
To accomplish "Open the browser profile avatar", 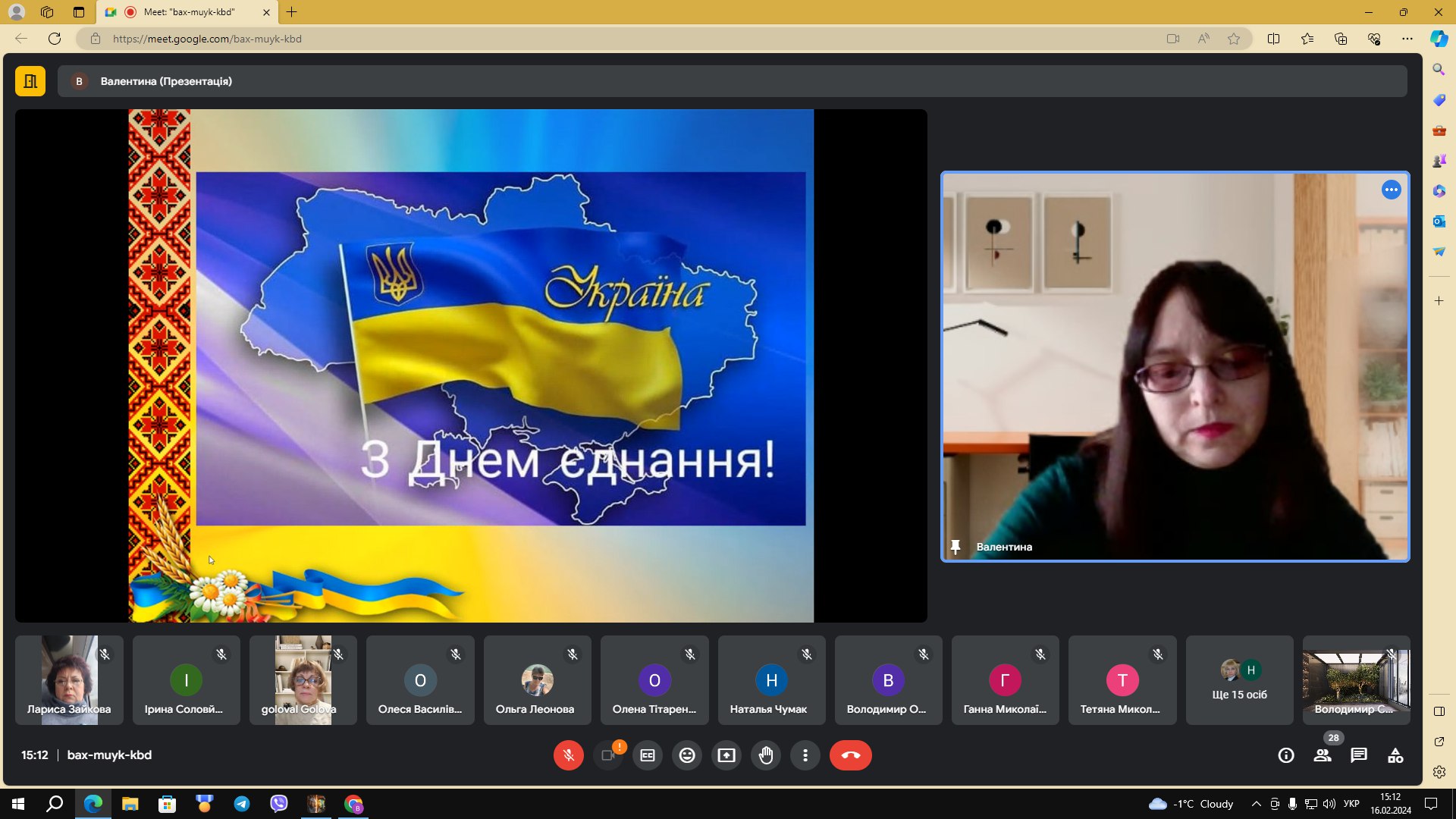I will [x=16, y=12].
